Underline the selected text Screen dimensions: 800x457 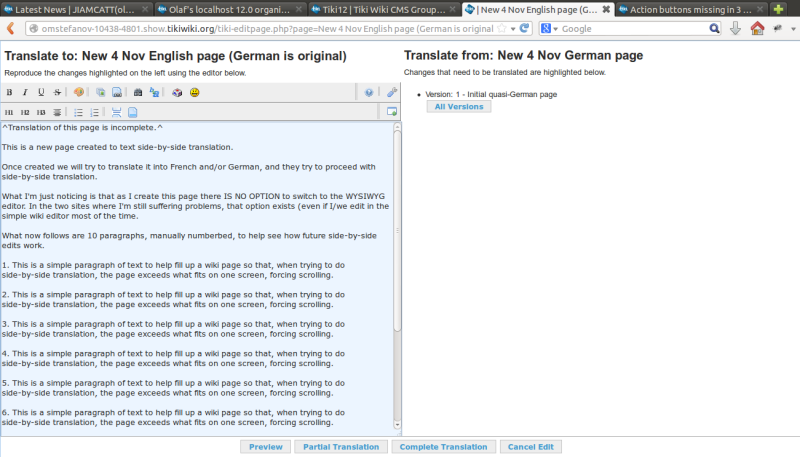(41, 92)
